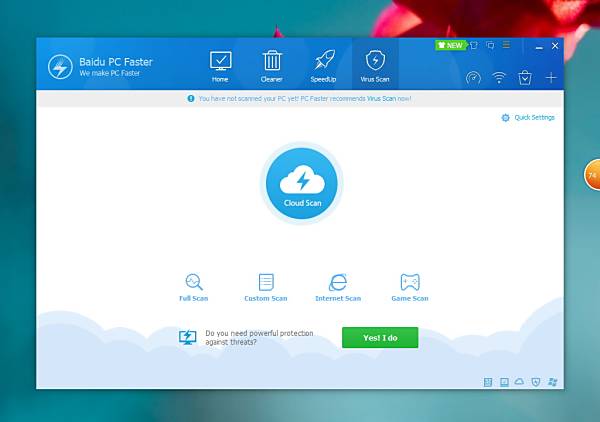Click the Baidu PC Faster lightning logo

tap(60, 67)
